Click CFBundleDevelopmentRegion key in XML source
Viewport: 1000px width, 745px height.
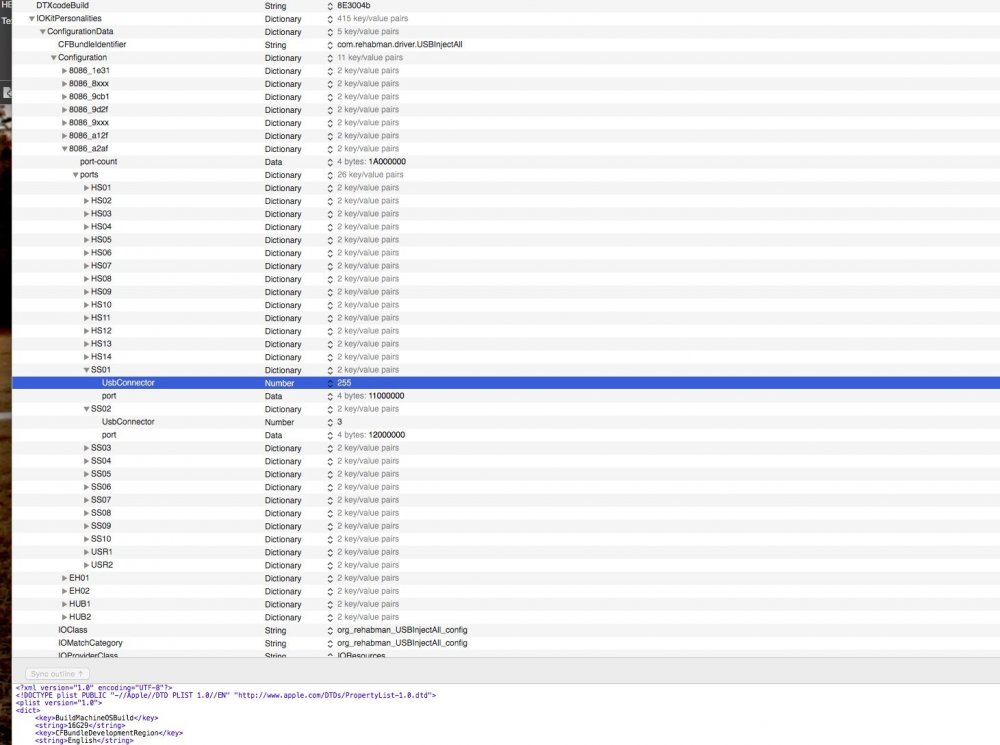pyautogui.click(x=109, y=733)
